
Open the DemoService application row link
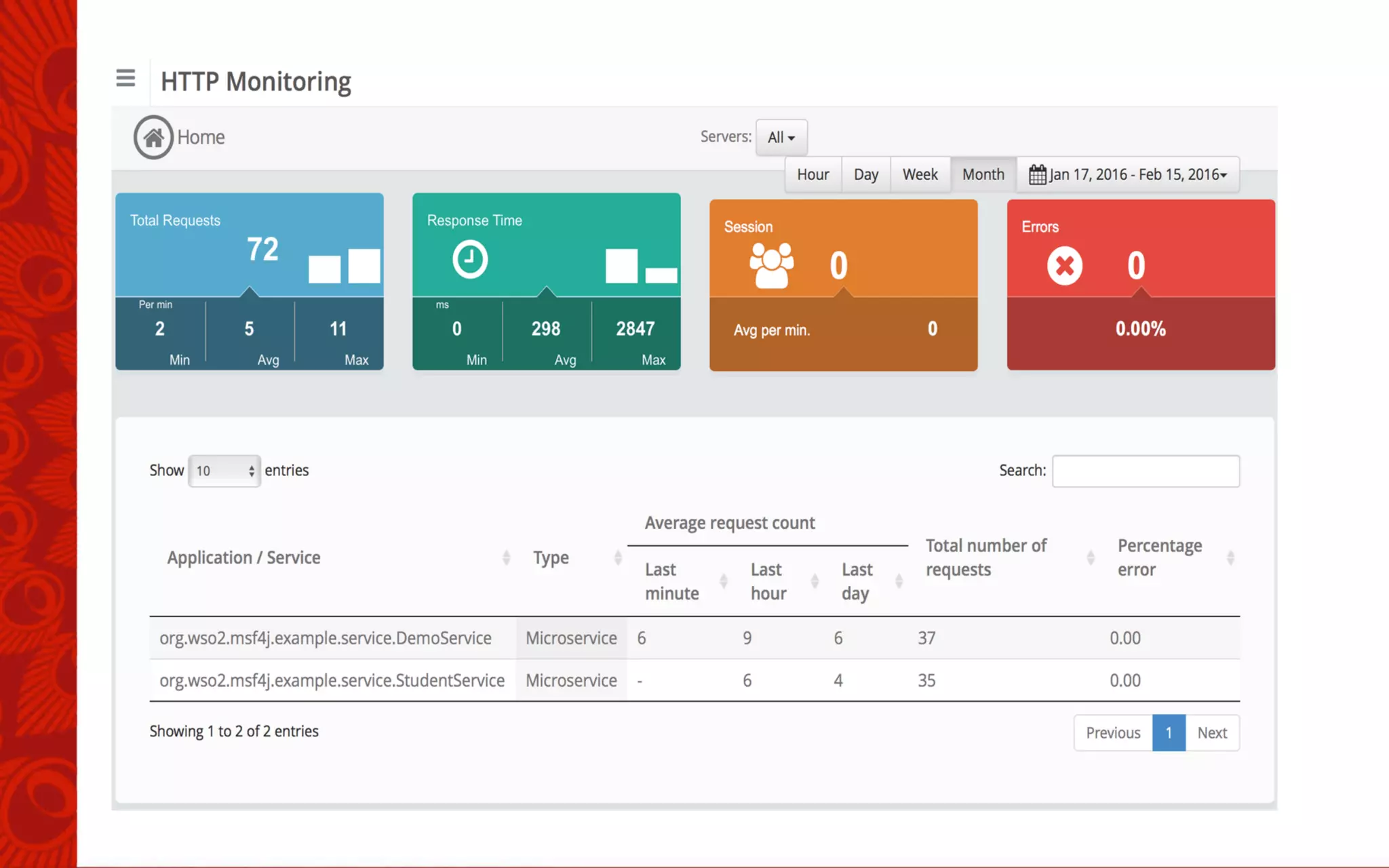[326, 638]
